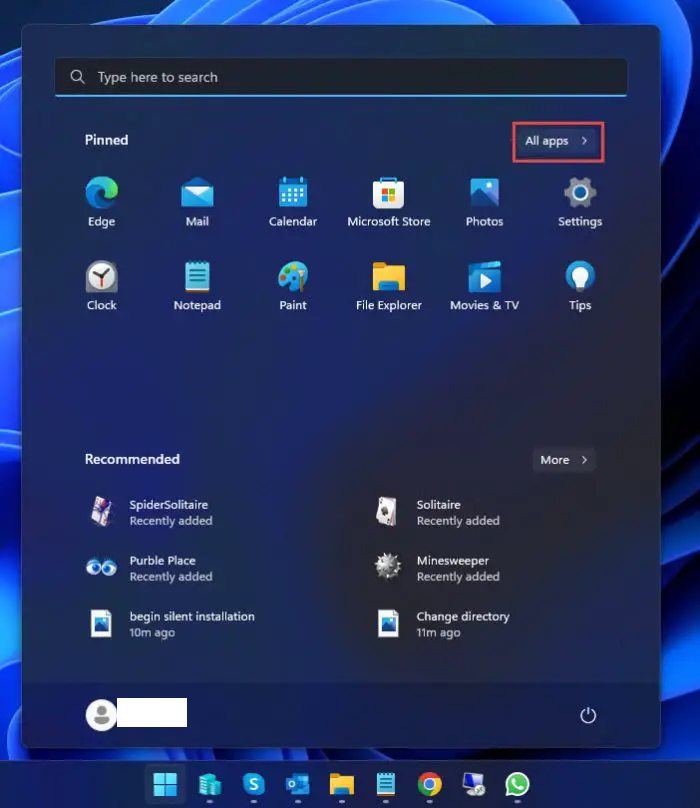Click the computer monitor icon on taskbar
Viewport: 700px width, 808px height.
pos(473,784)
